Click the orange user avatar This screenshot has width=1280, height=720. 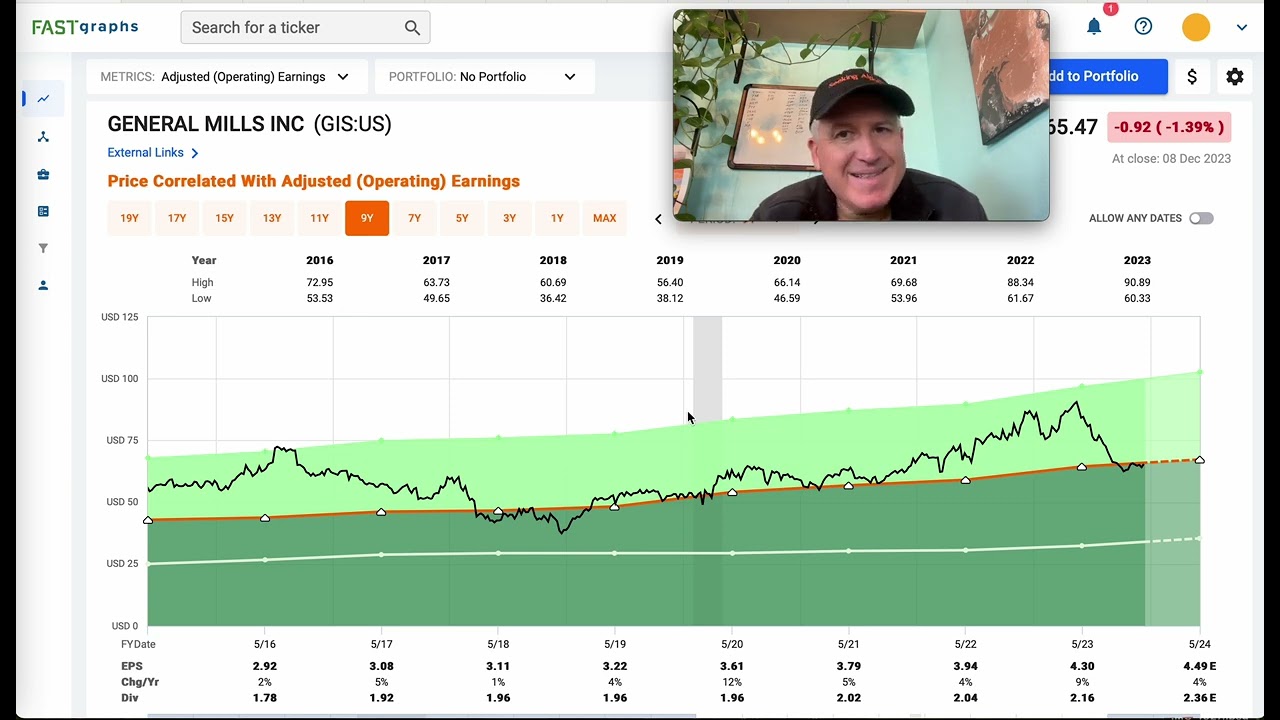[1196, 27]
